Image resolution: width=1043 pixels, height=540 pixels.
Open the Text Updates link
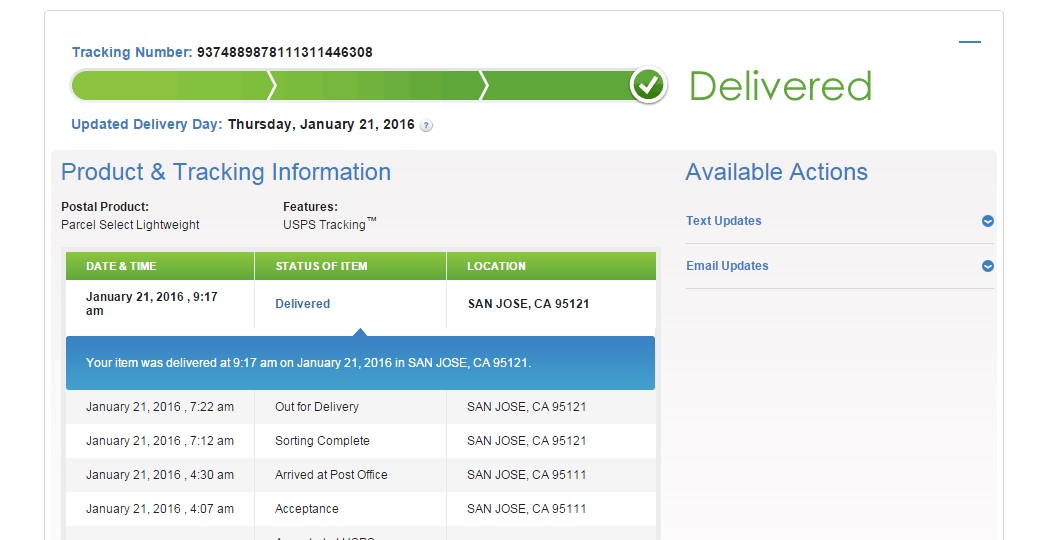[723, 221]
